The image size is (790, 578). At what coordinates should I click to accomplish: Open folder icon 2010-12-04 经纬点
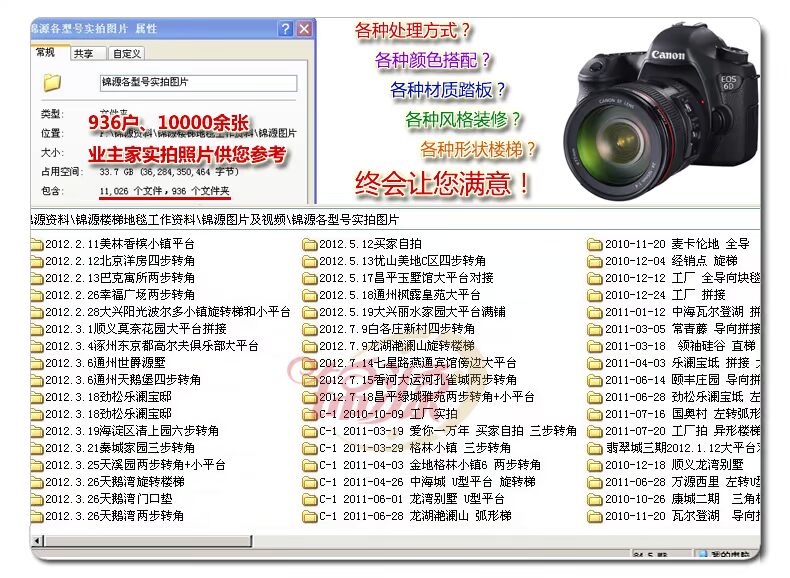click(x=595, y=262)
